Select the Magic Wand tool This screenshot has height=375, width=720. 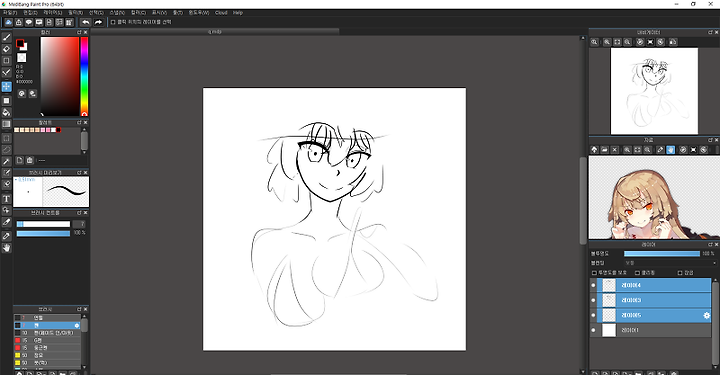(x=6, y=162)
